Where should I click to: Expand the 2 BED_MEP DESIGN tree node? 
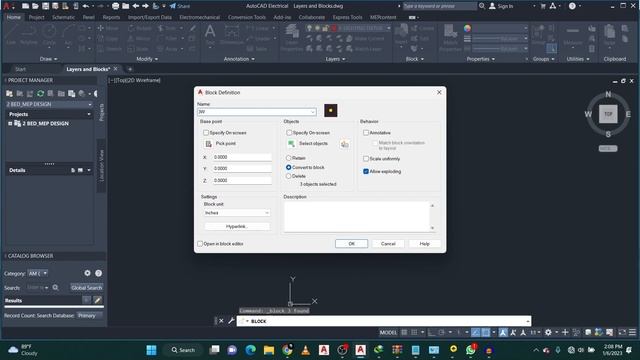pyautogui.click(x=10, y=123)
